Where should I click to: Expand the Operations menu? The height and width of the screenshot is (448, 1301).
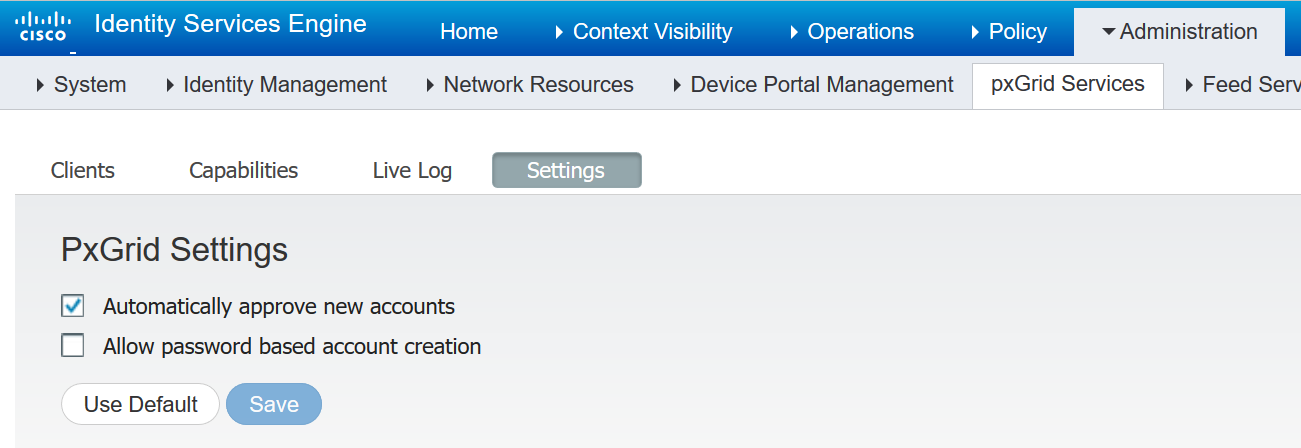[x=851, y=32]
